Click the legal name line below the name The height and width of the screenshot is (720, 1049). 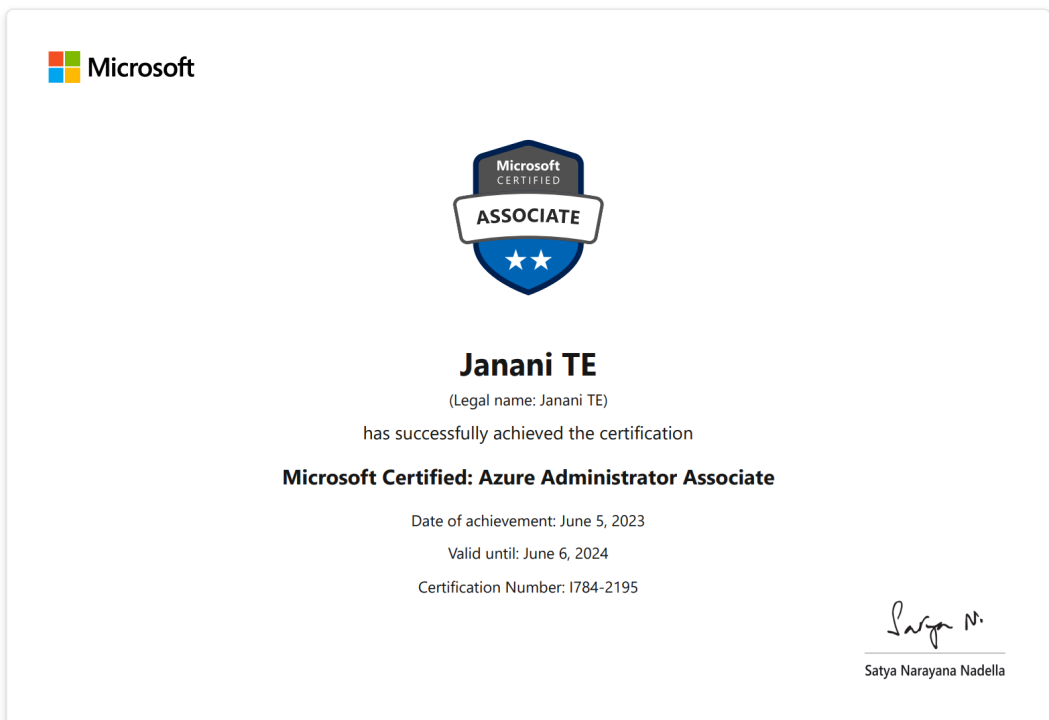click(527, 399)
